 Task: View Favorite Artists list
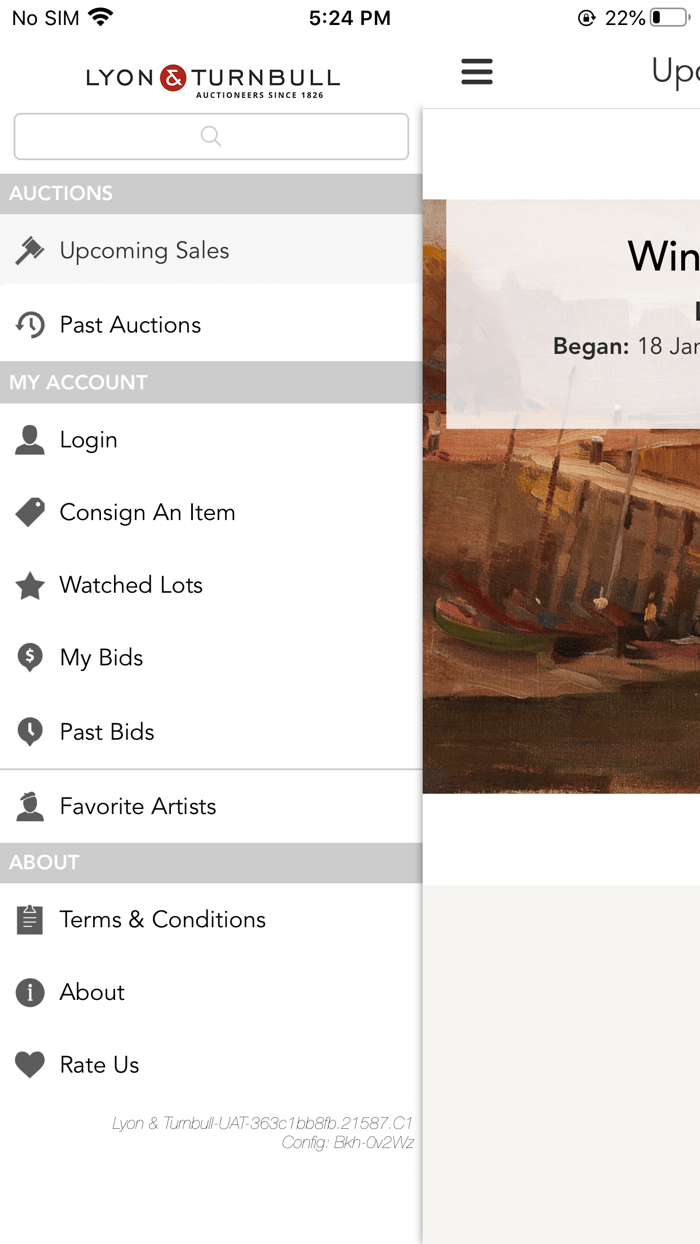137,807
